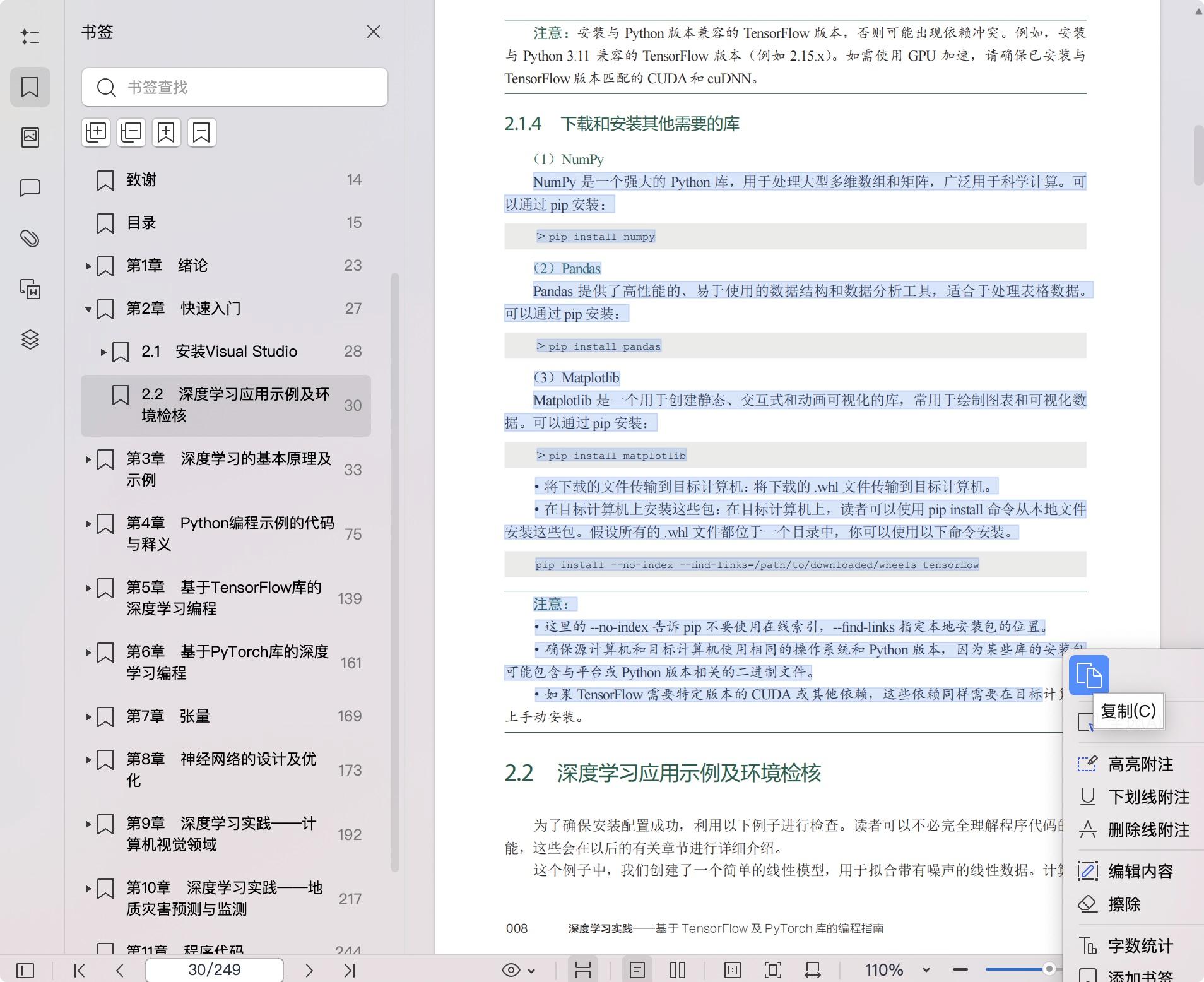Click the fit width icon
Screen dimensions: 1204x982
click(813, 970)
